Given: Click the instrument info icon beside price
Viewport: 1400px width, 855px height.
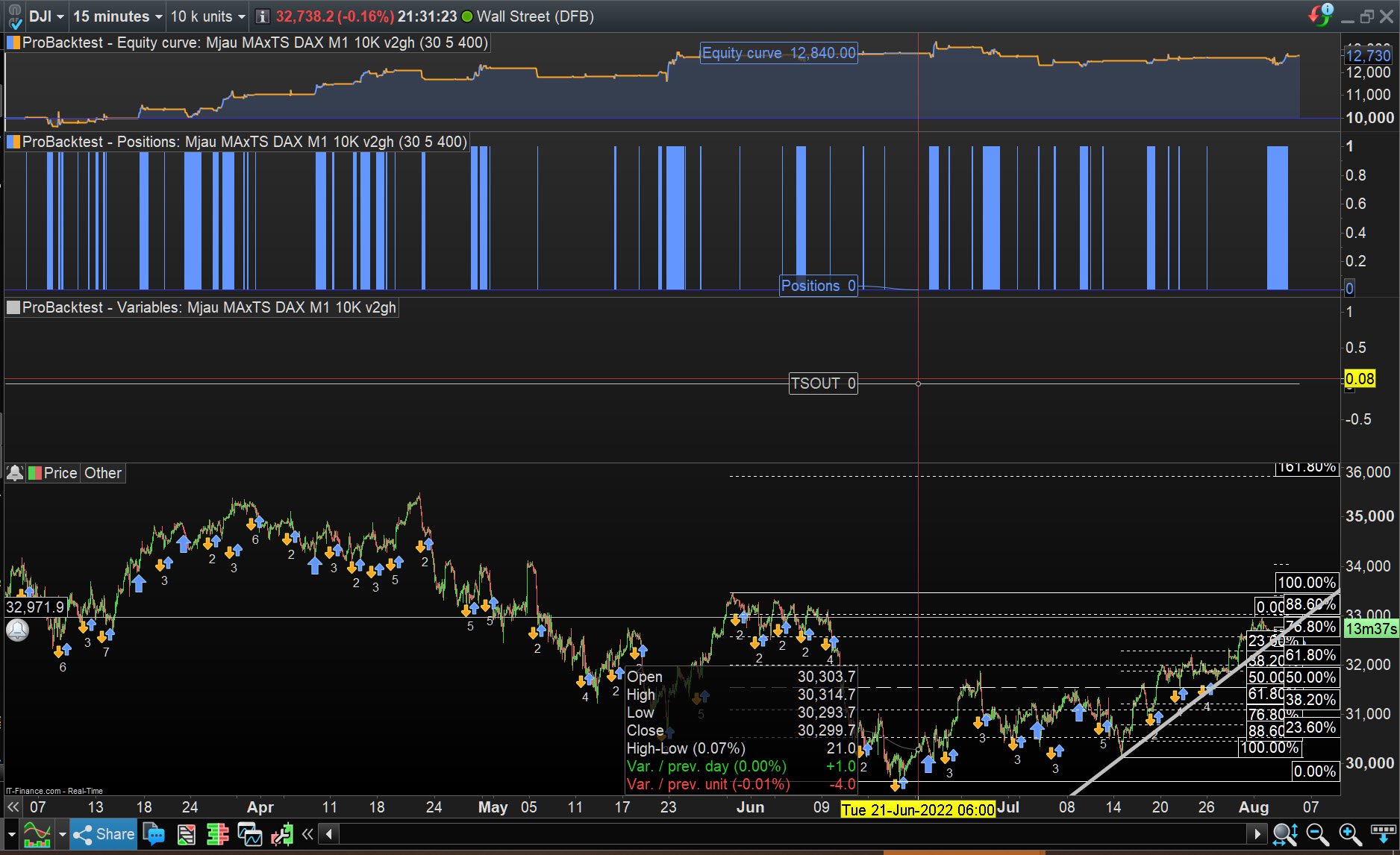Looking at the screenshot, I should coord(262,16).
